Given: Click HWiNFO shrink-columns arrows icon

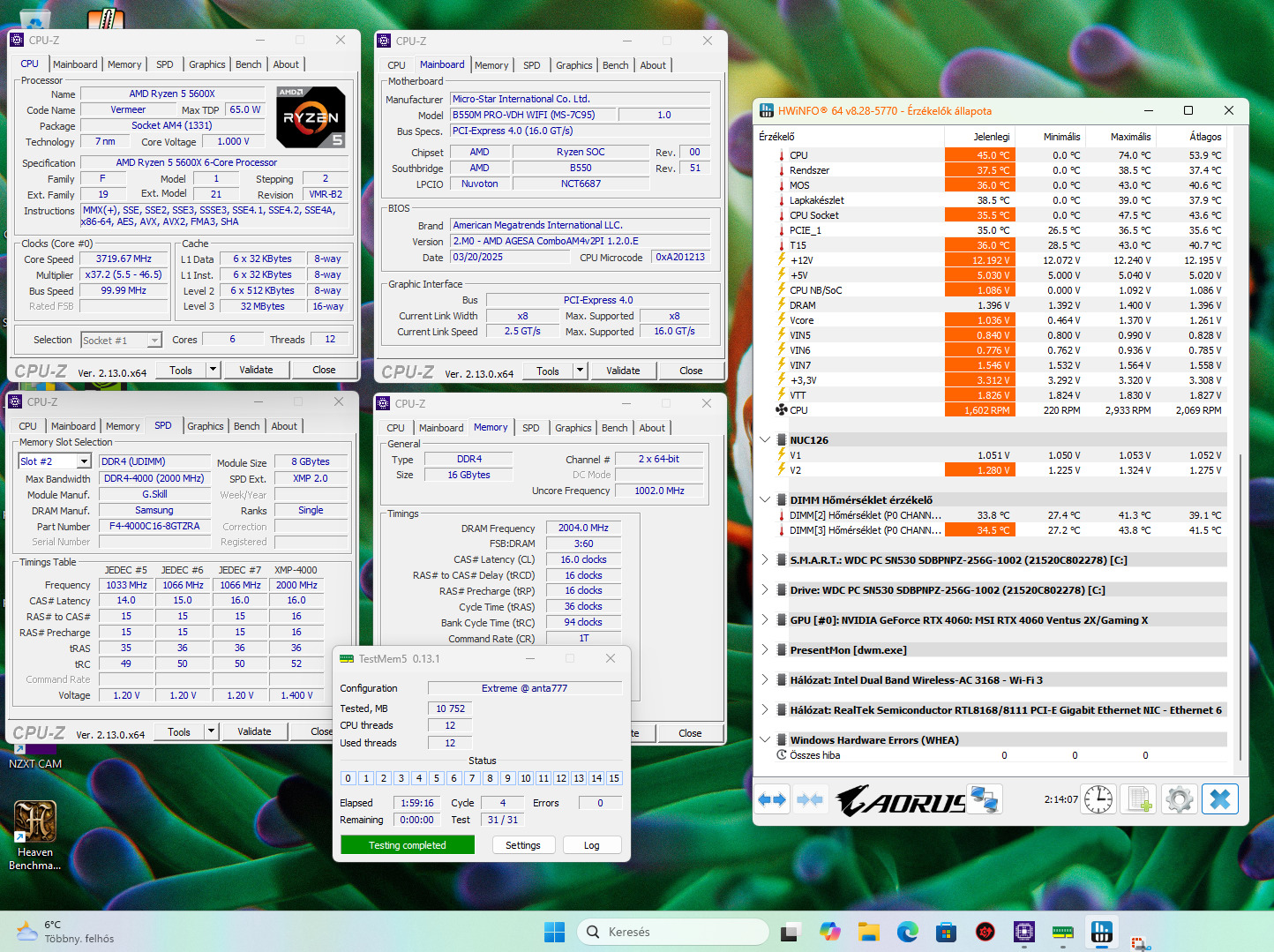Looking at the screenshot, I should tap(809, 799).
